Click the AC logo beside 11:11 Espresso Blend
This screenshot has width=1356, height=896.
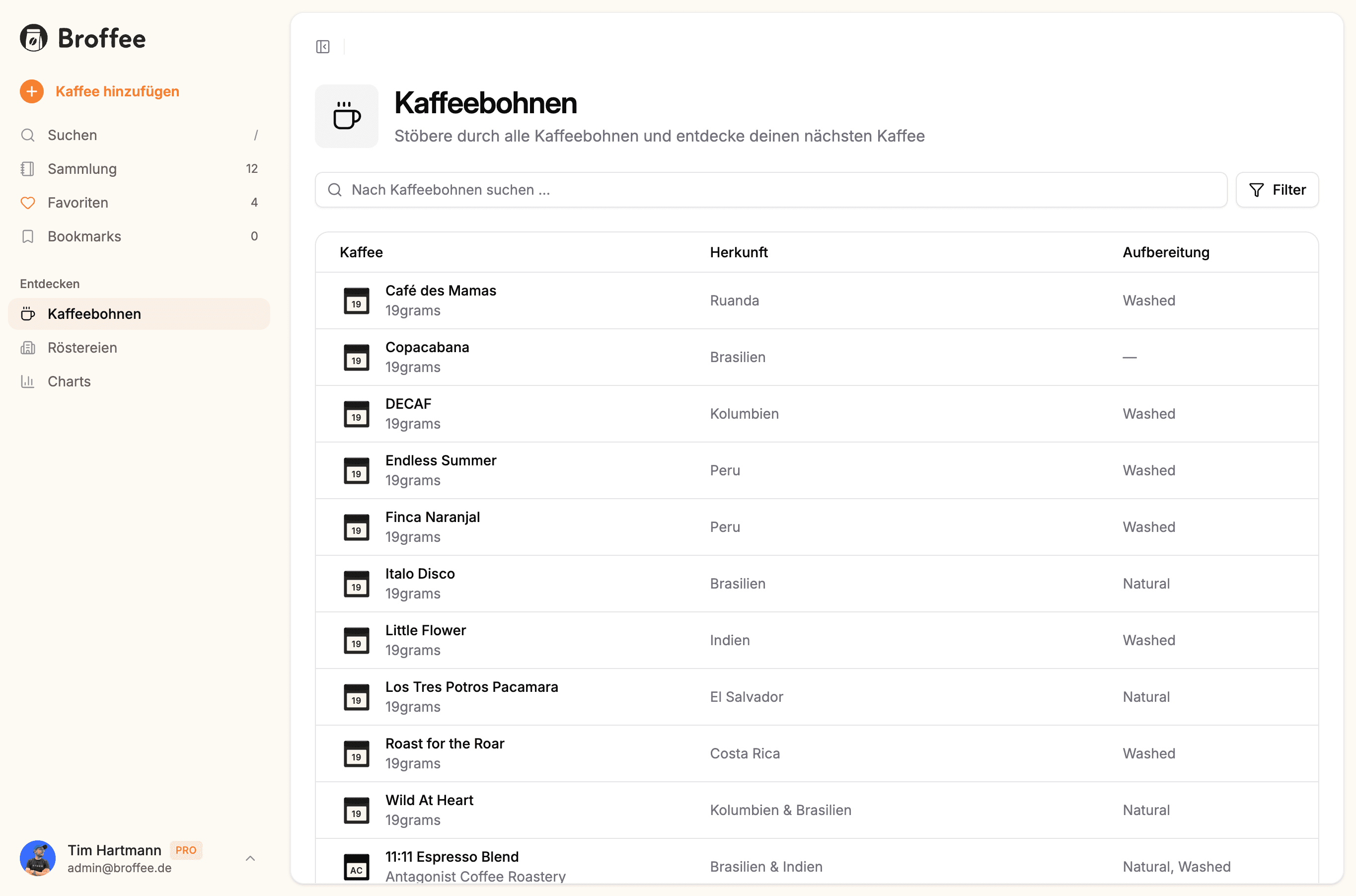click(357, 866)
